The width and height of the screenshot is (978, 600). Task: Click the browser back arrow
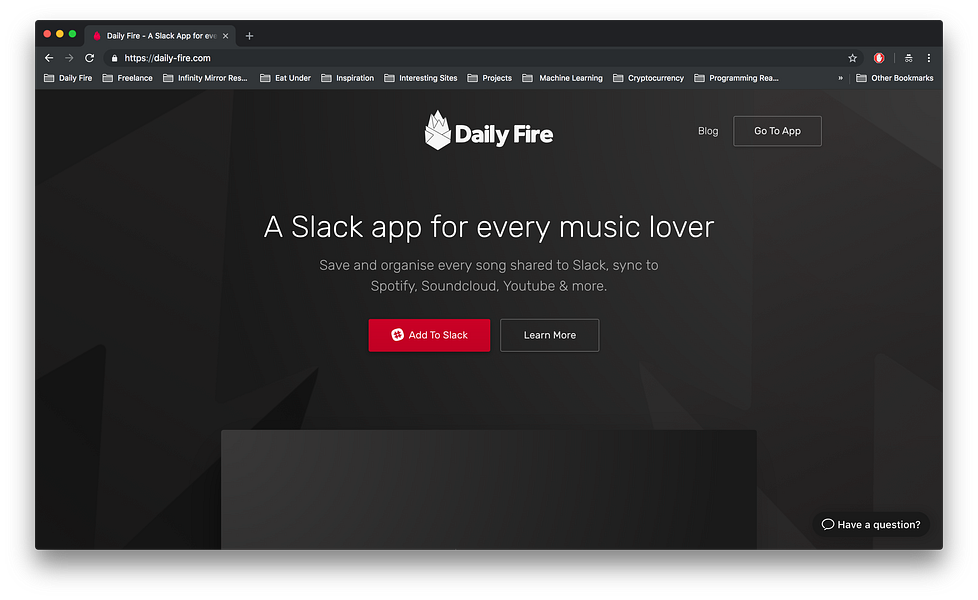coord(49,58)
